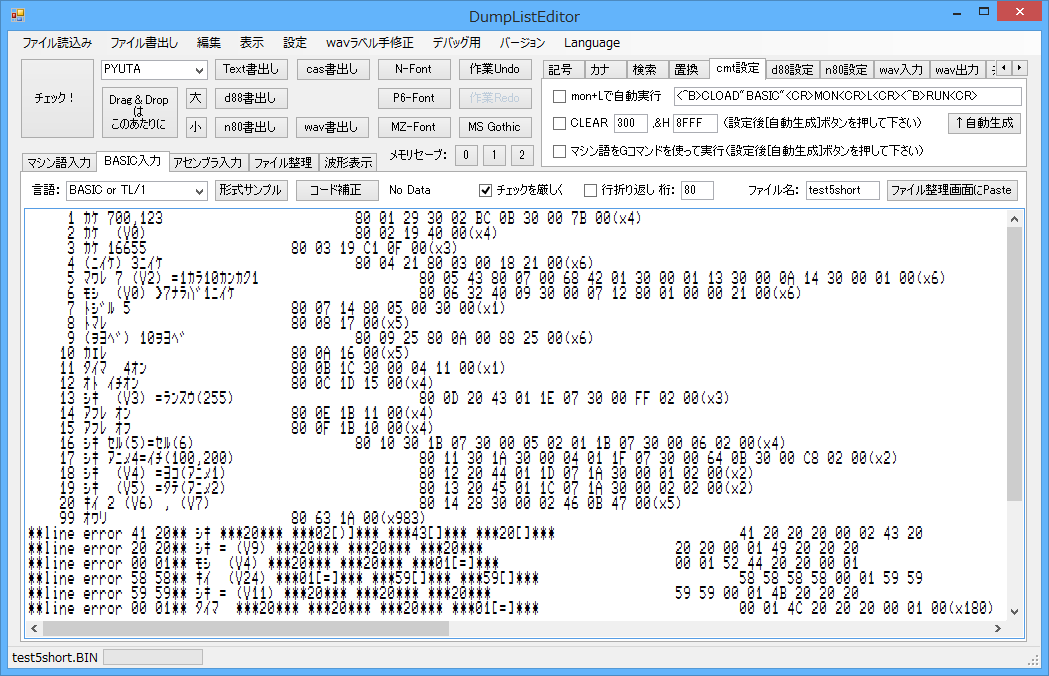
Task: Open バージョン menu
Action: pos(522,43)
